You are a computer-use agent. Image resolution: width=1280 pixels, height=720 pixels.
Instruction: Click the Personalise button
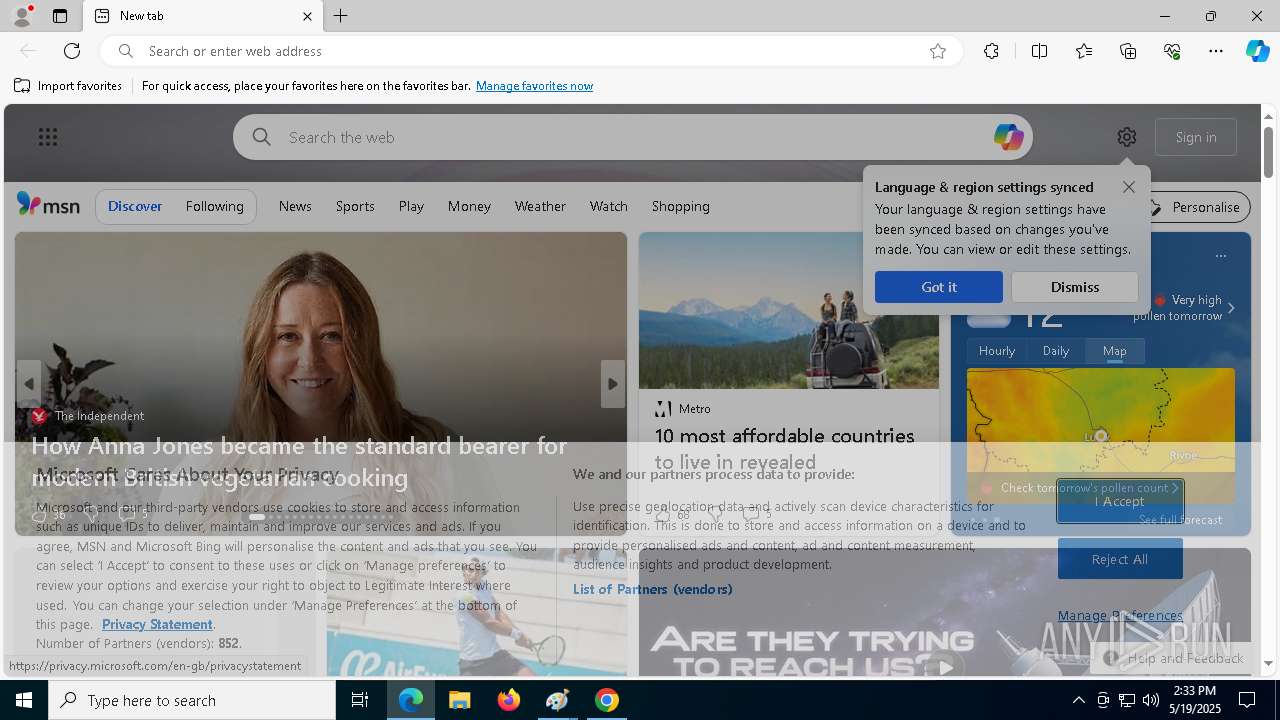coord(1195,207)
